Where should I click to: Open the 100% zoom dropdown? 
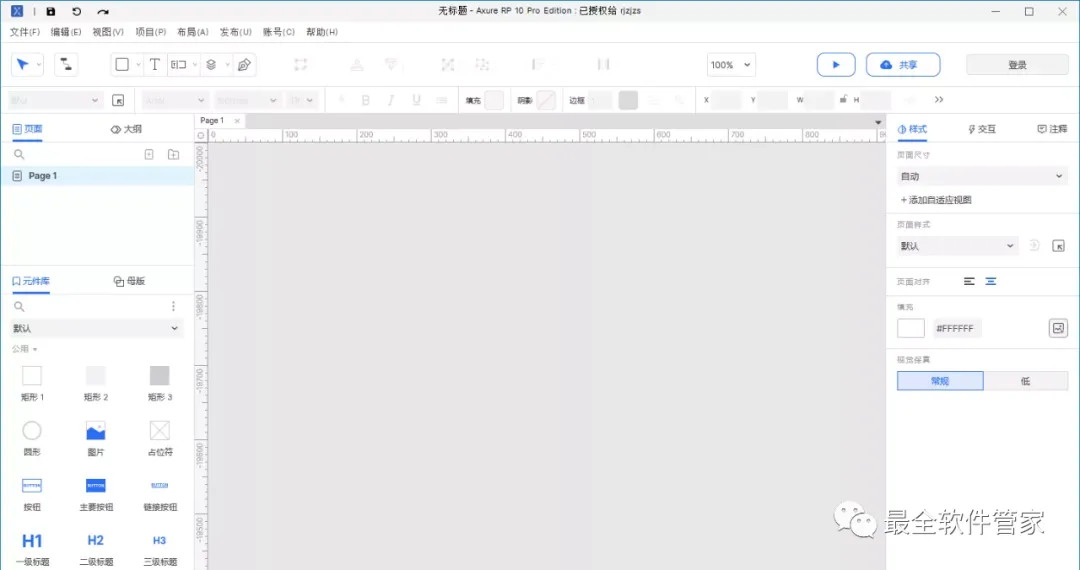[731, 65]
